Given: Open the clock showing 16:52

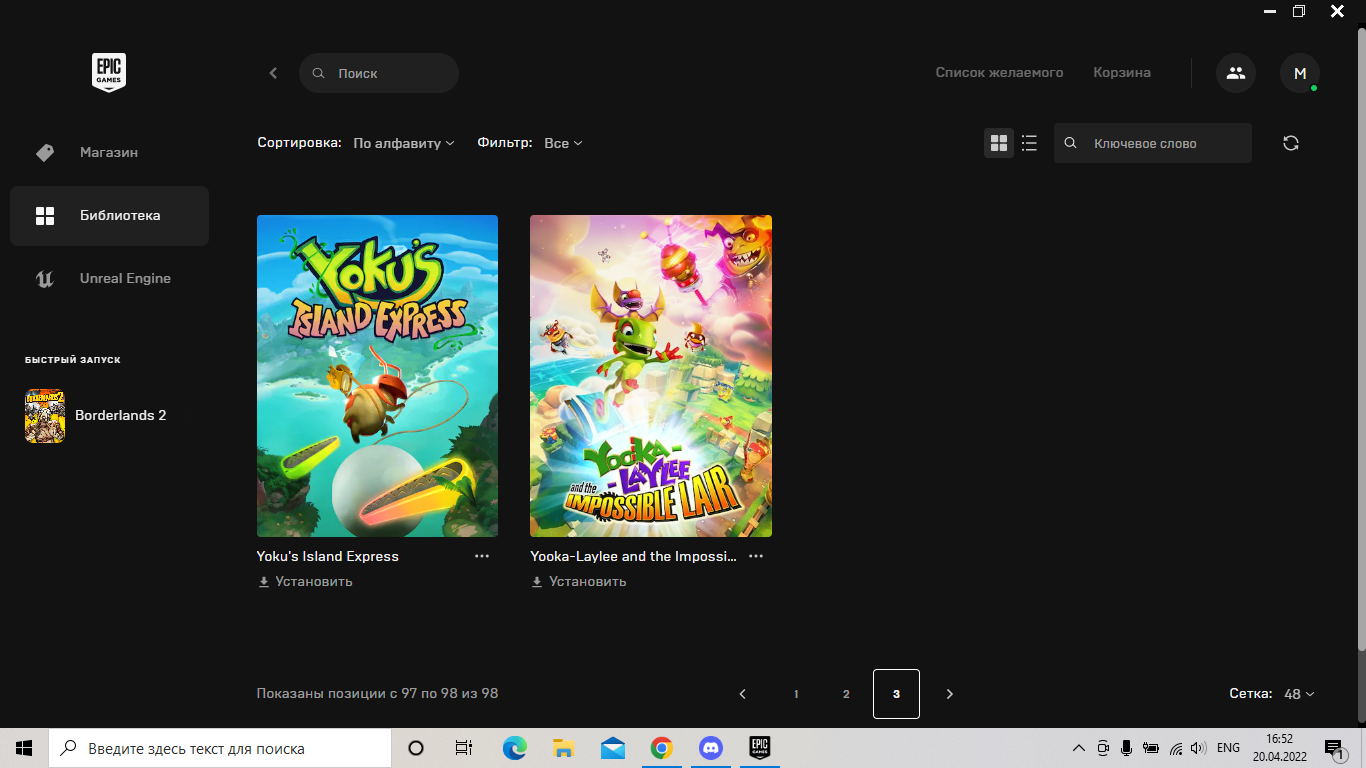Looking at the screenshot, I should (x=1280, y=748).
